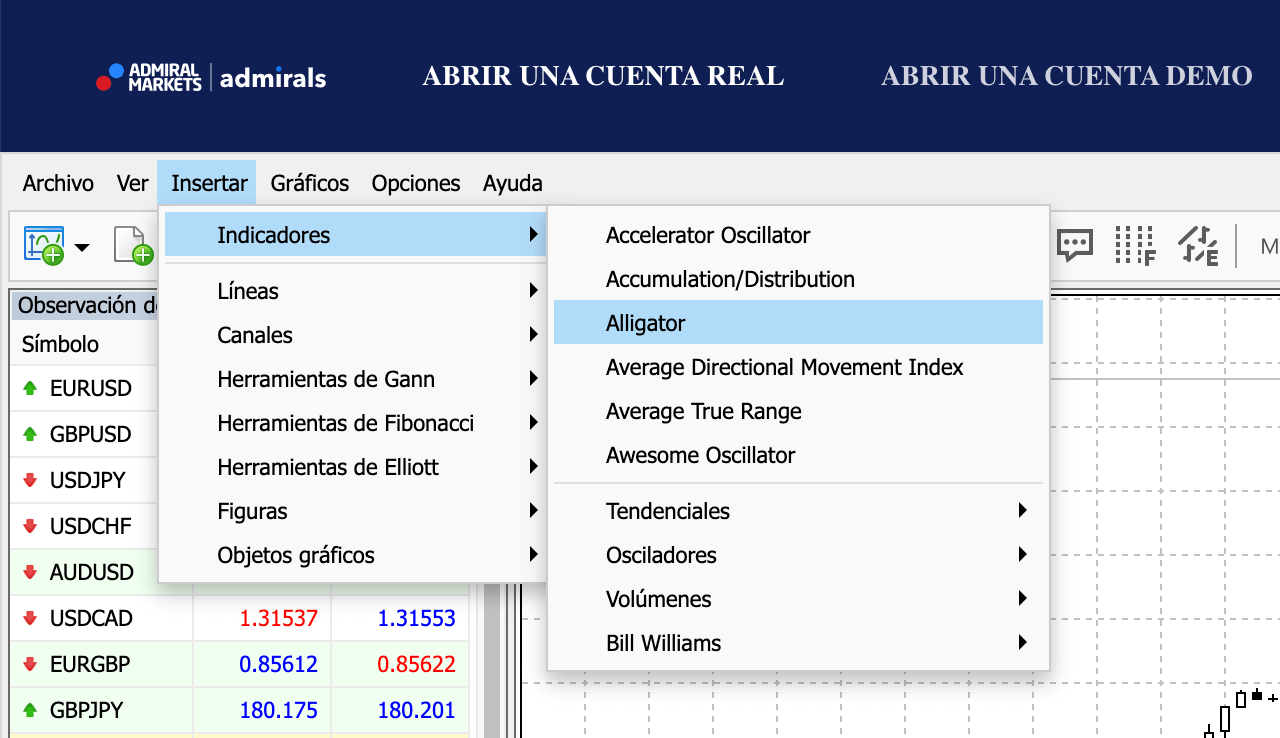The height and width of the screenshot is (738, 1280).
Task: Open dropdown arrow next to new chart icon
Action: click(x=82, y=247)
